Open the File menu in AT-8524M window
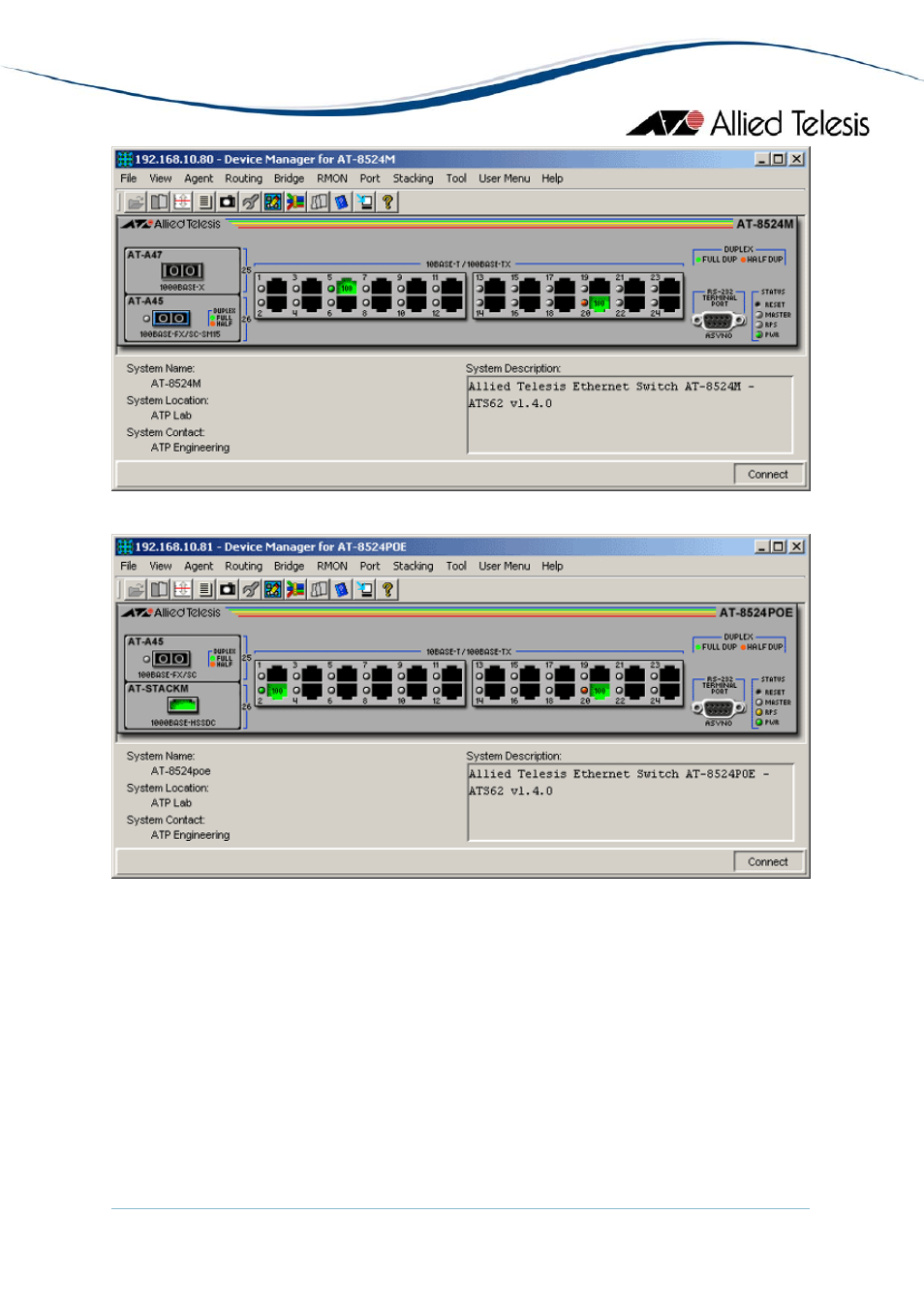The image size is (924, 1308). coord(128,178)
